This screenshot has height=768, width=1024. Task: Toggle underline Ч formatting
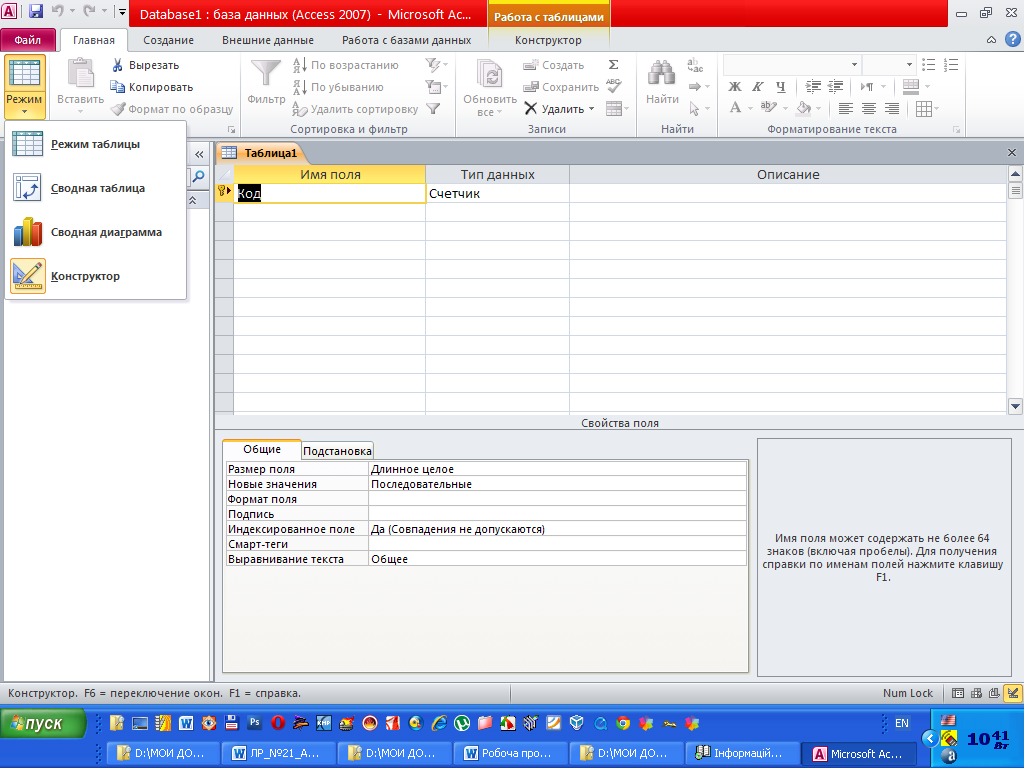pyautogui.click(x=780, y=87)
